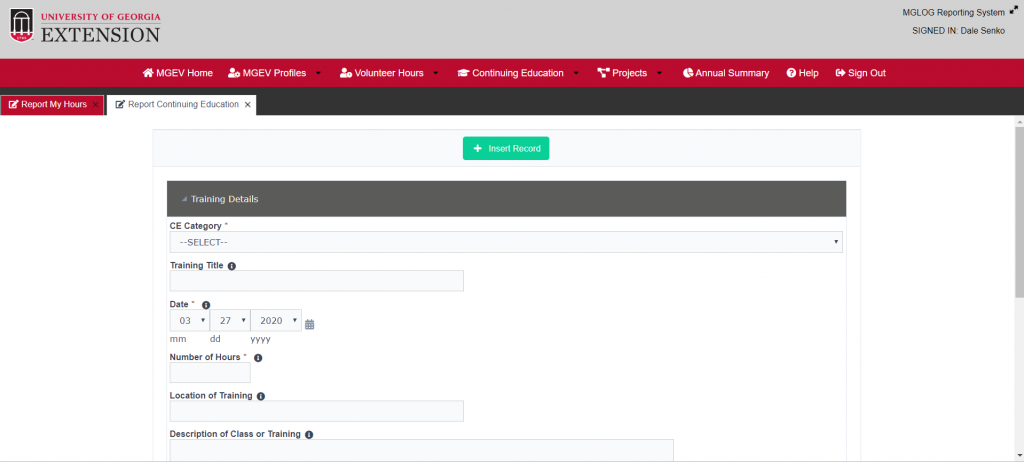This screenshot has width=1024, height=462.
Task: Close the Report My Hours tab
Action: click(x=95, y=105)
